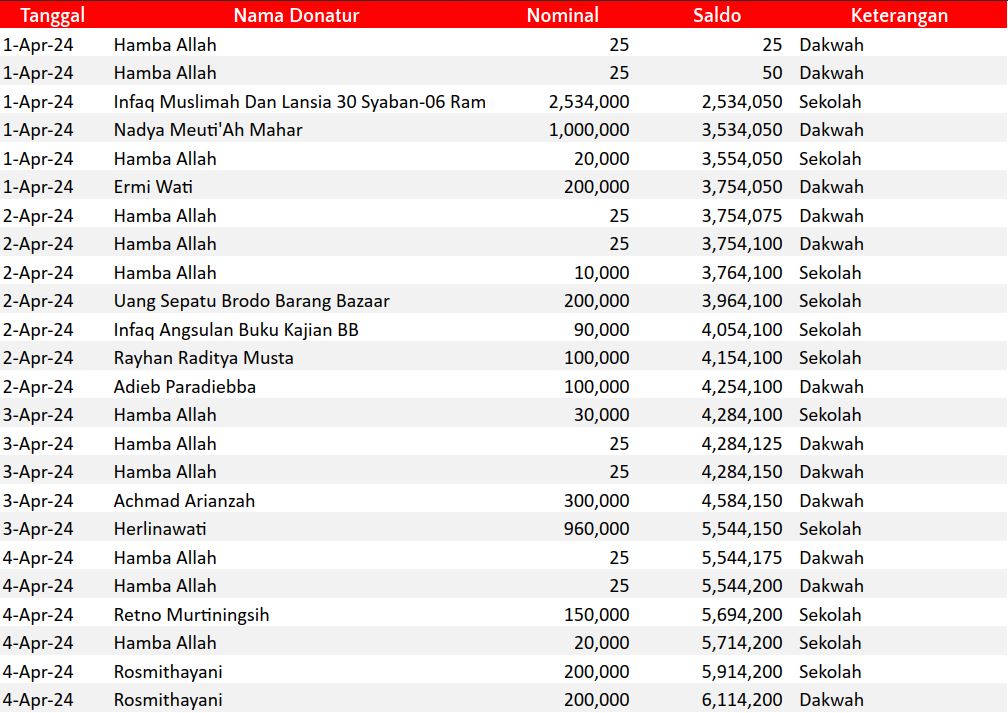1008x713 pixels.
Task: Click the Infaq Muslimah Dan Lansia cell
Action: [x=300, y=102]
